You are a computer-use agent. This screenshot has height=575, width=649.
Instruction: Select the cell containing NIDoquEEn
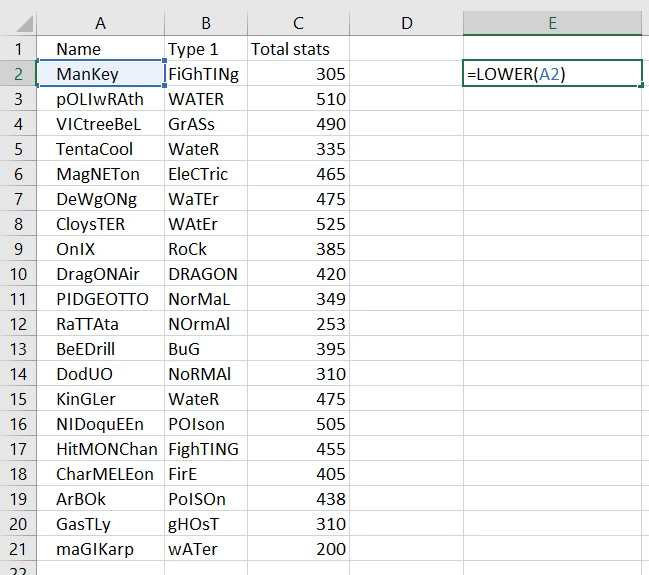click(x=101, y=424)
